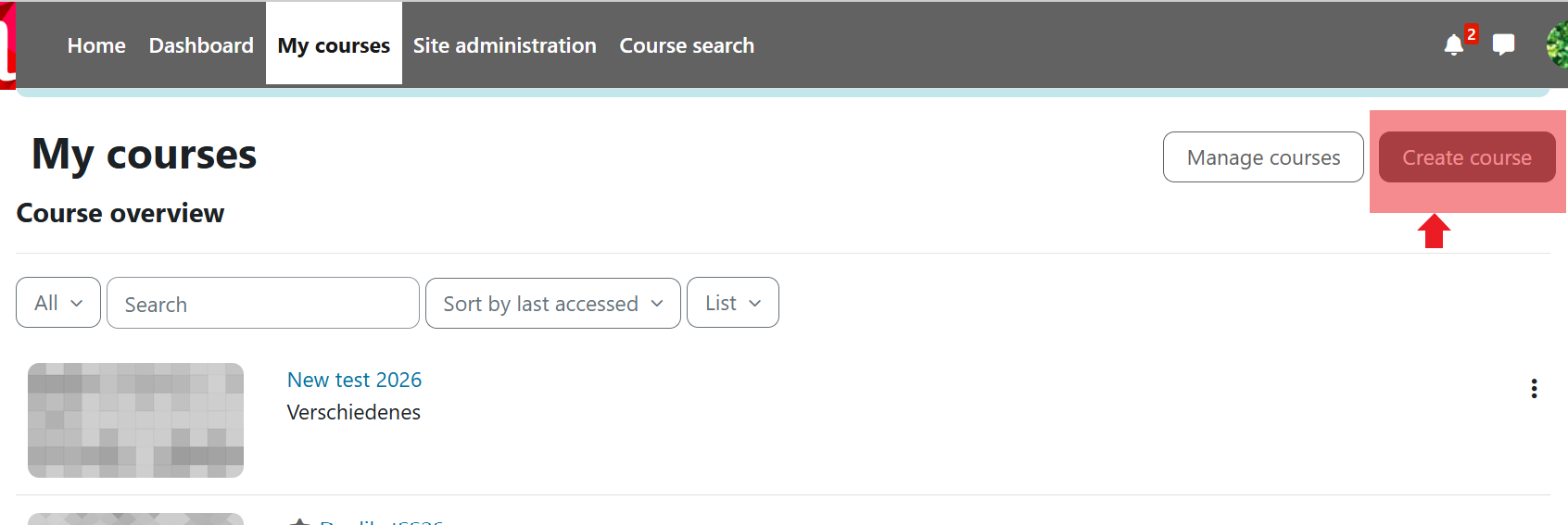1568x525 pixels.
Task: Open the New test 2026 course link
Action: tap(354, 380)
